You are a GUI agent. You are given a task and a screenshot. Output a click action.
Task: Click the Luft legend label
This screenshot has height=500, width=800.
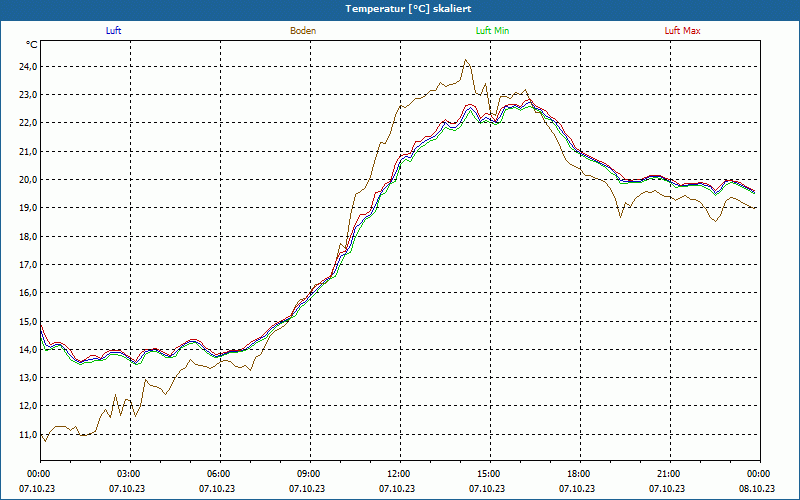tap(113, 31)
